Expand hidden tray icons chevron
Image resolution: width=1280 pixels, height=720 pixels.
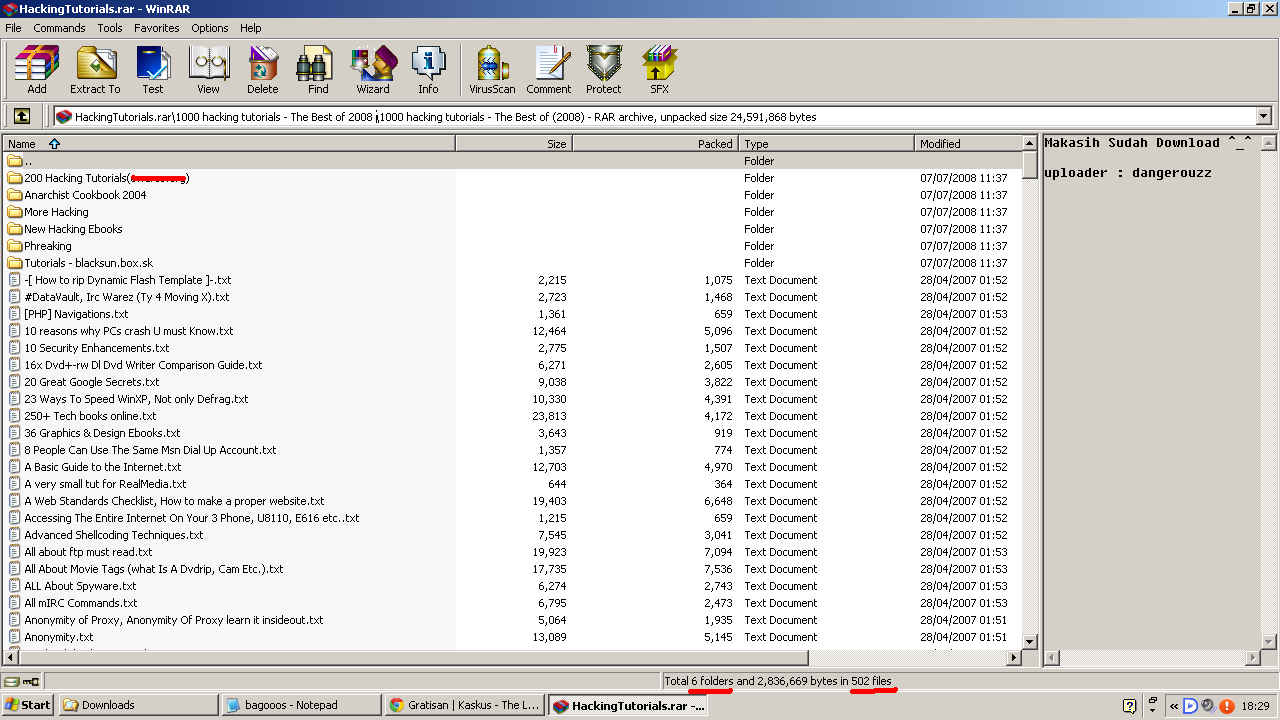point(1174,705)
